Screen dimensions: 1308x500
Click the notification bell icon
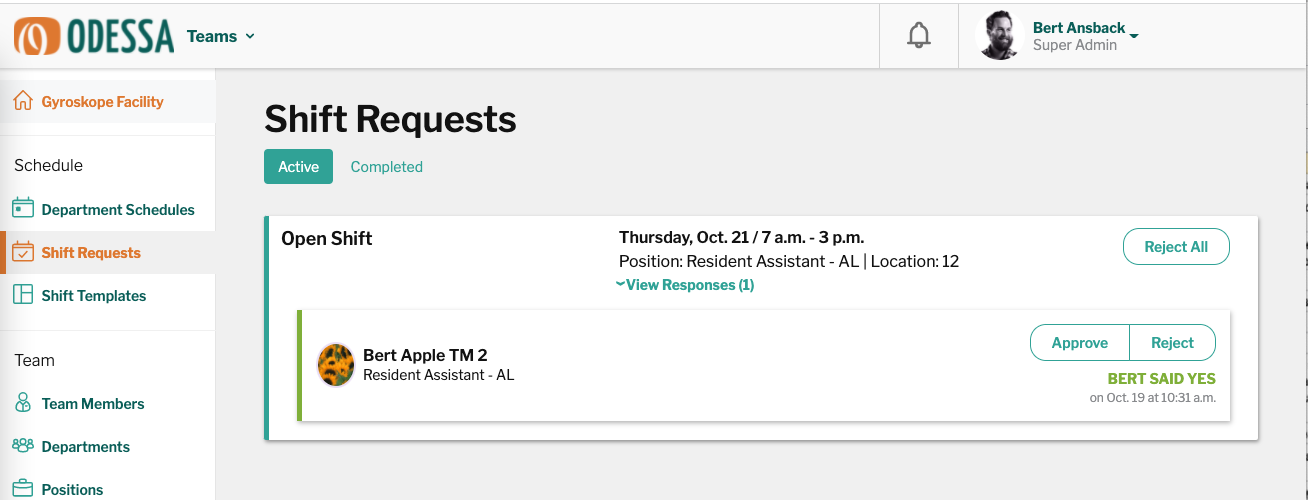click(918, 36)
